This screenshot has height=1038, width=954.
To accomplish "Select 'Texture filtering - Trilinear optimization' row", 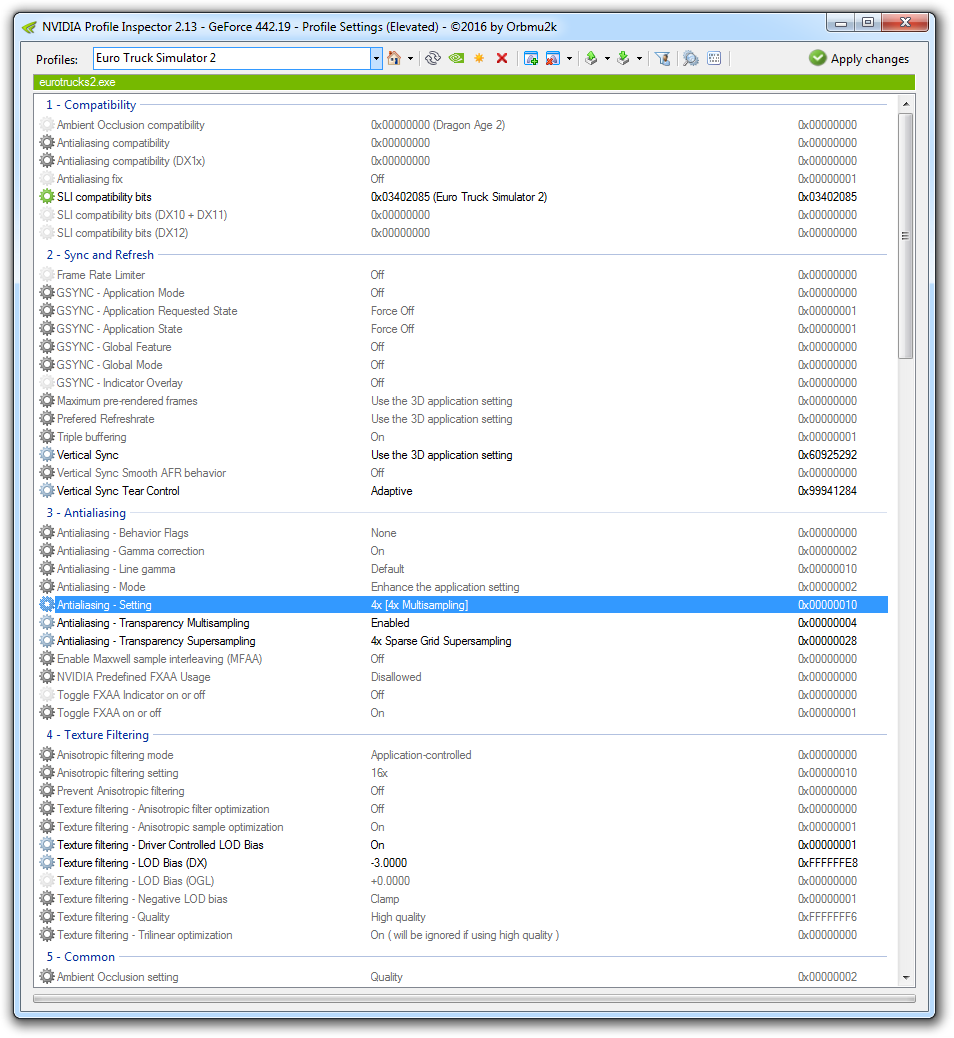I will pyautogui.click(x=463, y=935).
